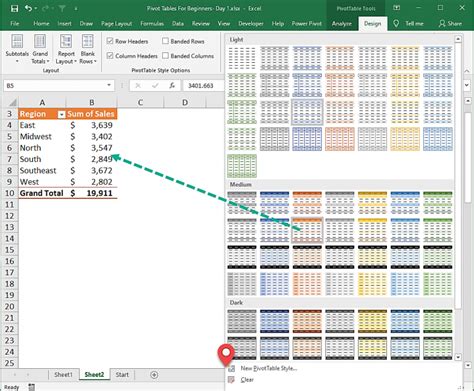
Task: Click the Undo arrow icon
Action: coord(28,8)
